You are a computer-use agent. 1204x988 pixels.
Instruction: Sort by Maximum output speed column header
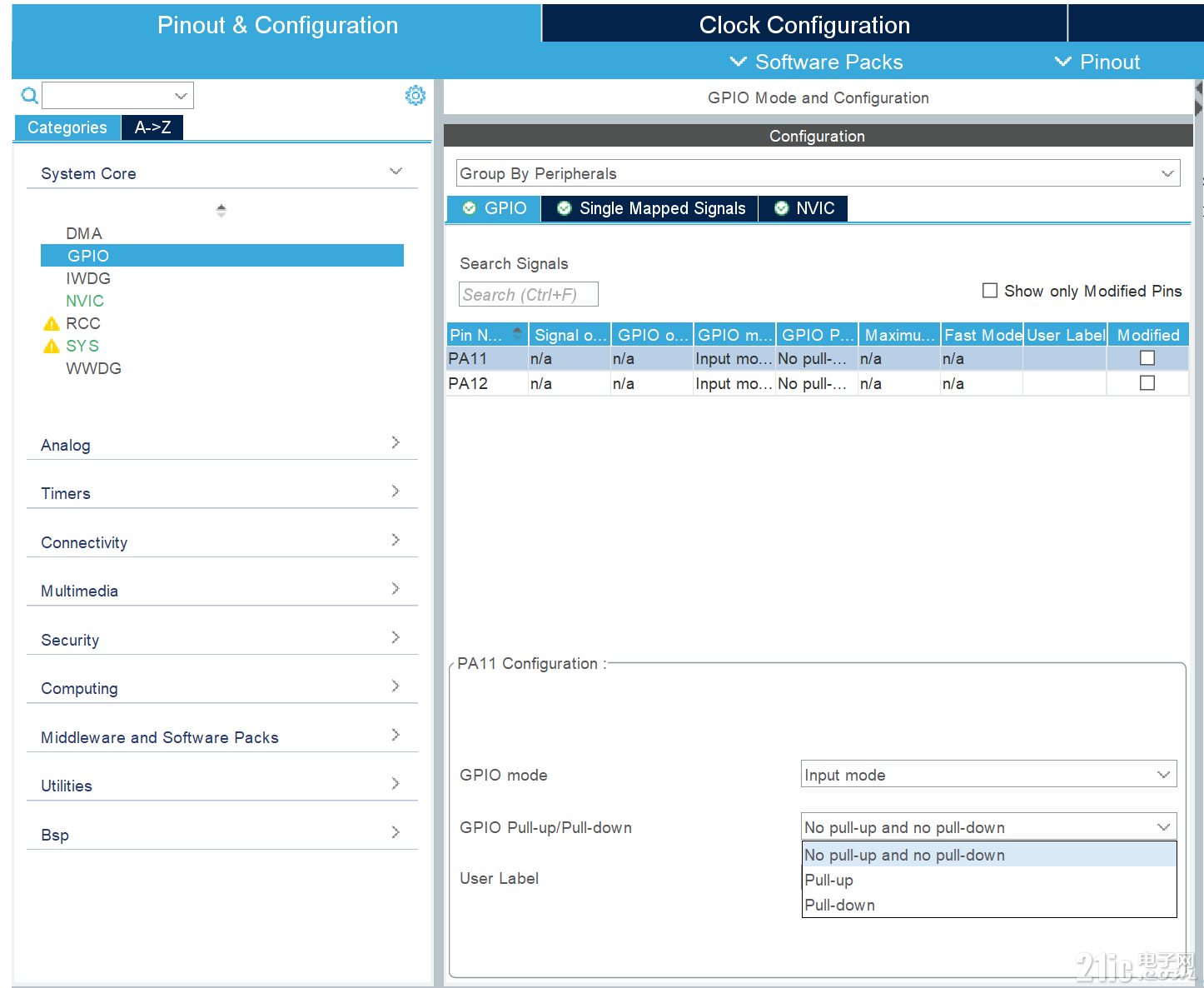(900, 335)
